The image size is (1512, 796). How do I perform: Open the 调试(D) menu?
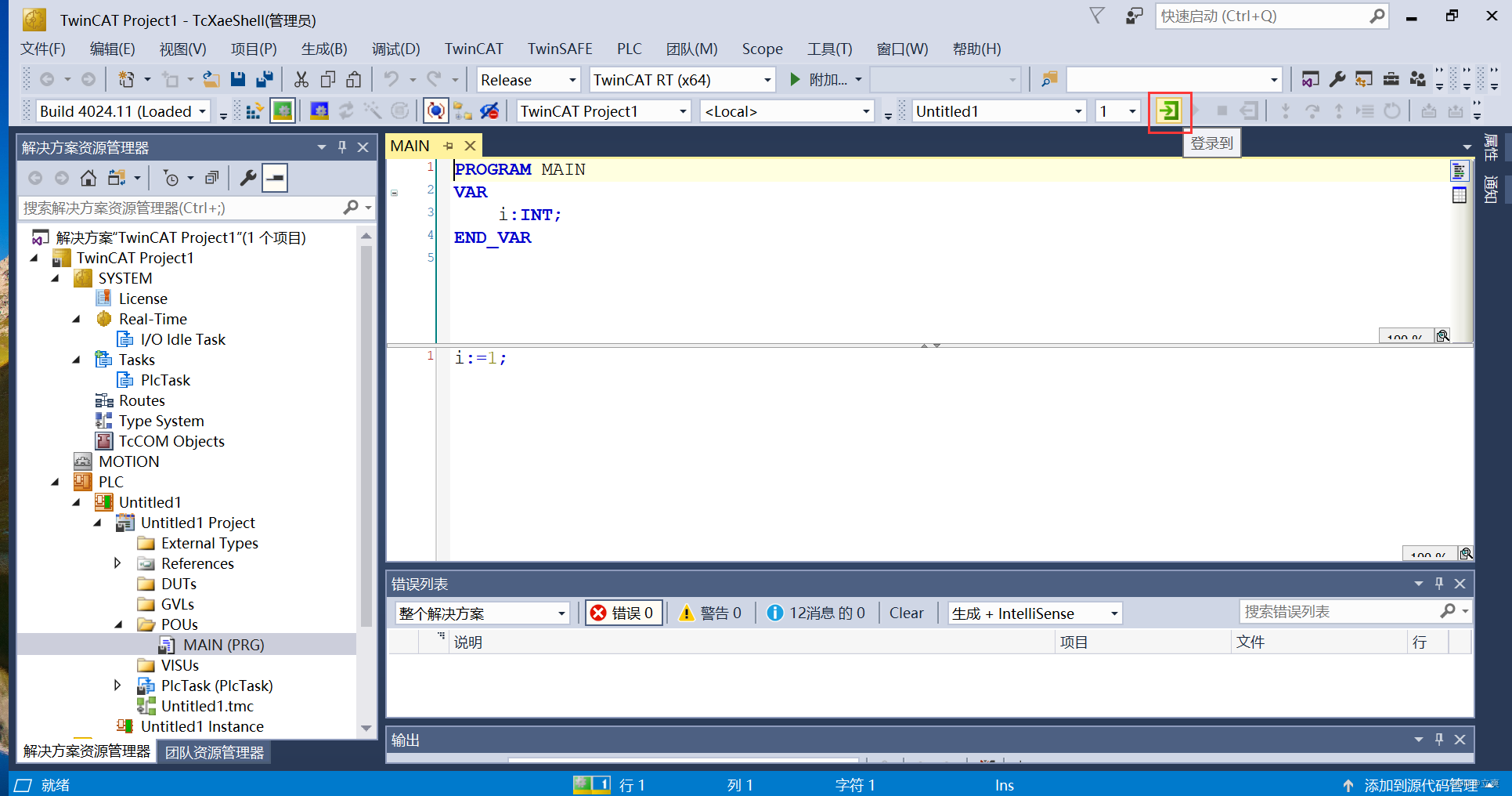395,49
